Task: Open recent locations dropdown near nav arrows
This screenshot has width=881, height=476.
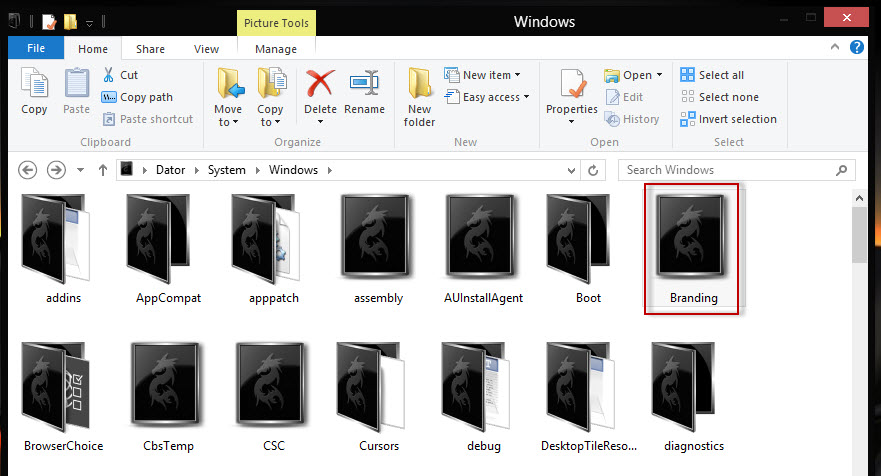Action: coord(80,170)
